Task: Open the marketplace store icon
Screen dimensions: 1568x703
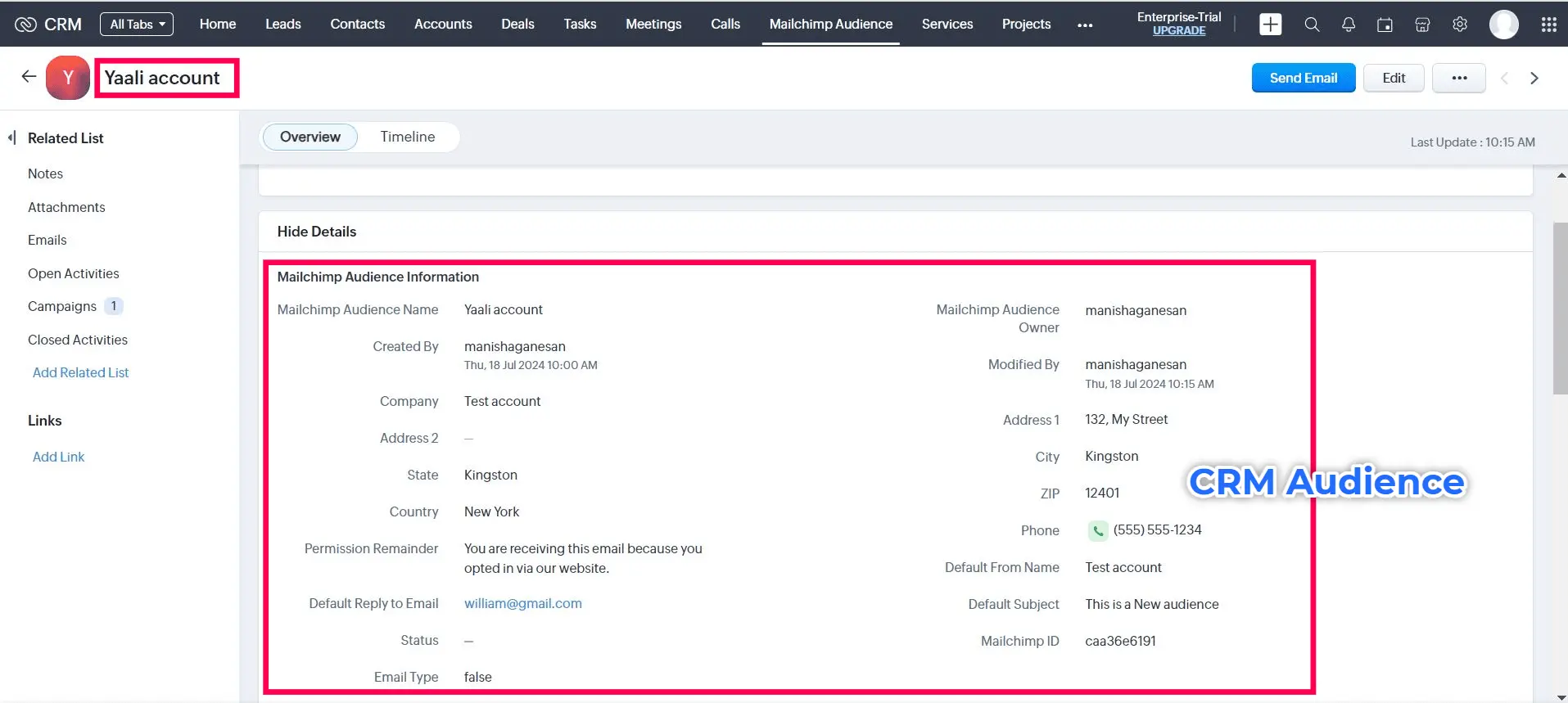Action: pos(1423,25)
